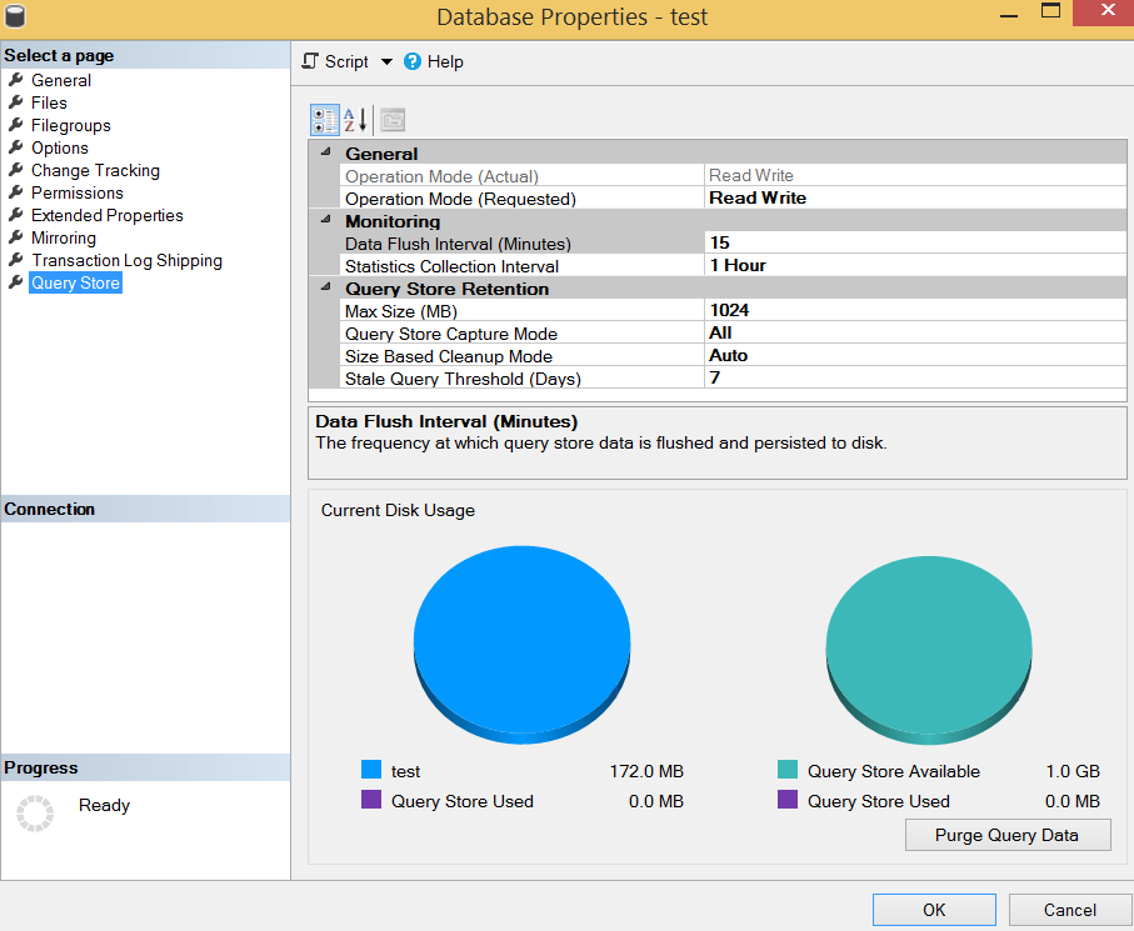Click the Operation Mode (Actual) label
The height and width of the screenshot is (931, 1134).
tap(441, 177)
